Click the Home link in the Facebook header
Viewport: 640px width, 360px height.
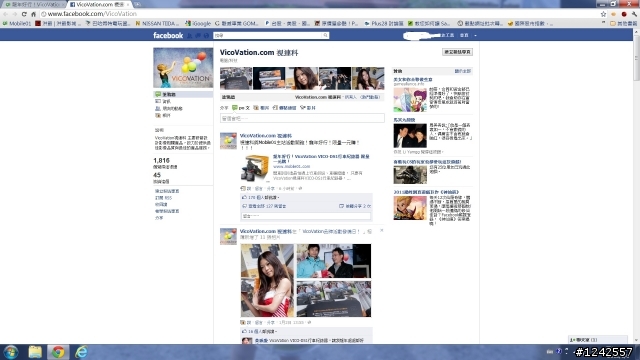tap(464, 36)
